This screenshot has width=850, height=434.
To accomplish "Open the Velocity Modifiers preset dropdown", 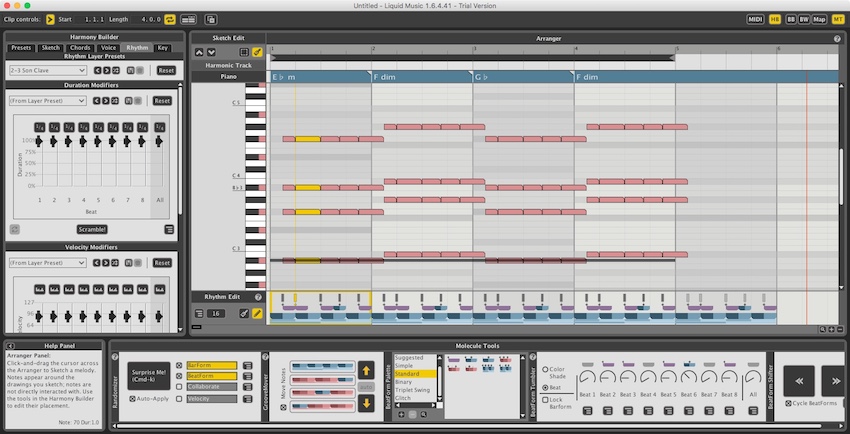I will click(x=48, y=263).
